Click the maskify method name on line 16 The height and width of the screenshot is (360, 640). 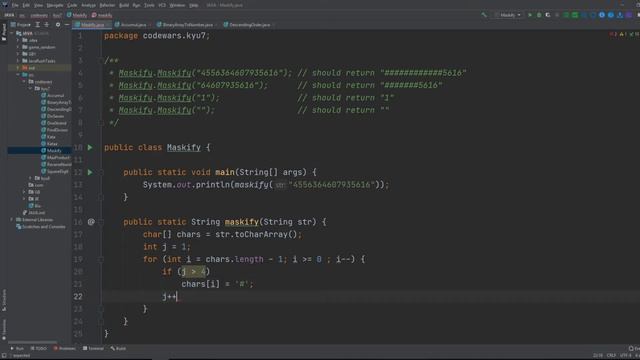click(241, 222)
